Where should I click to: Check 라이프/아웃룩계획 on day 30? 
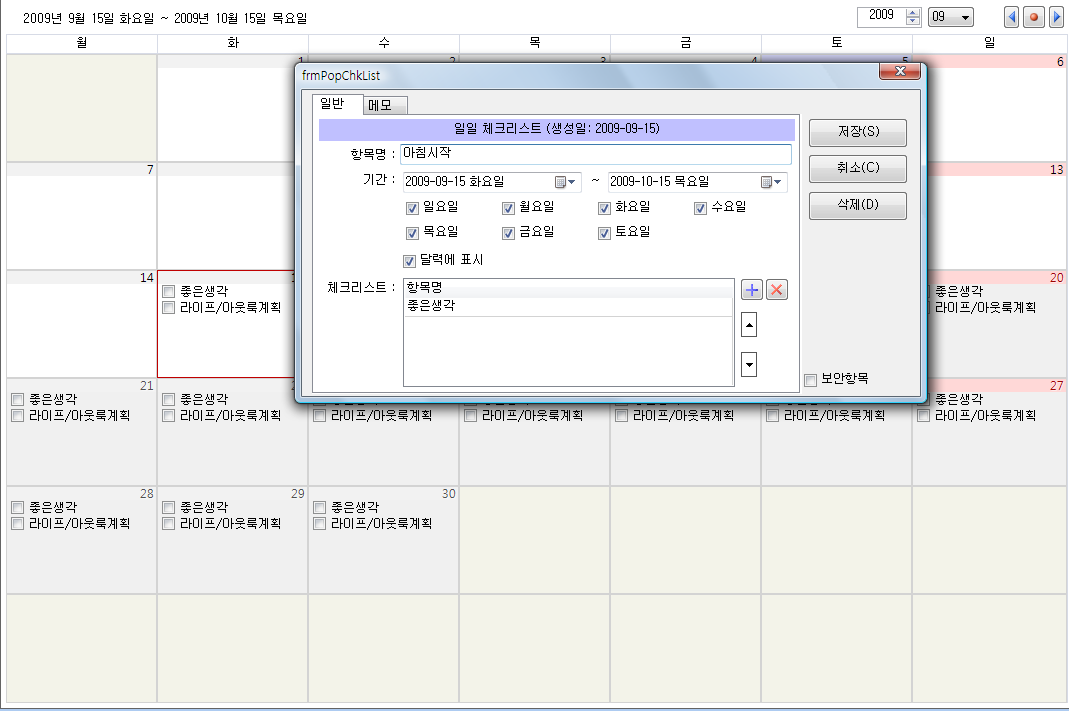[x=320, y=524]
